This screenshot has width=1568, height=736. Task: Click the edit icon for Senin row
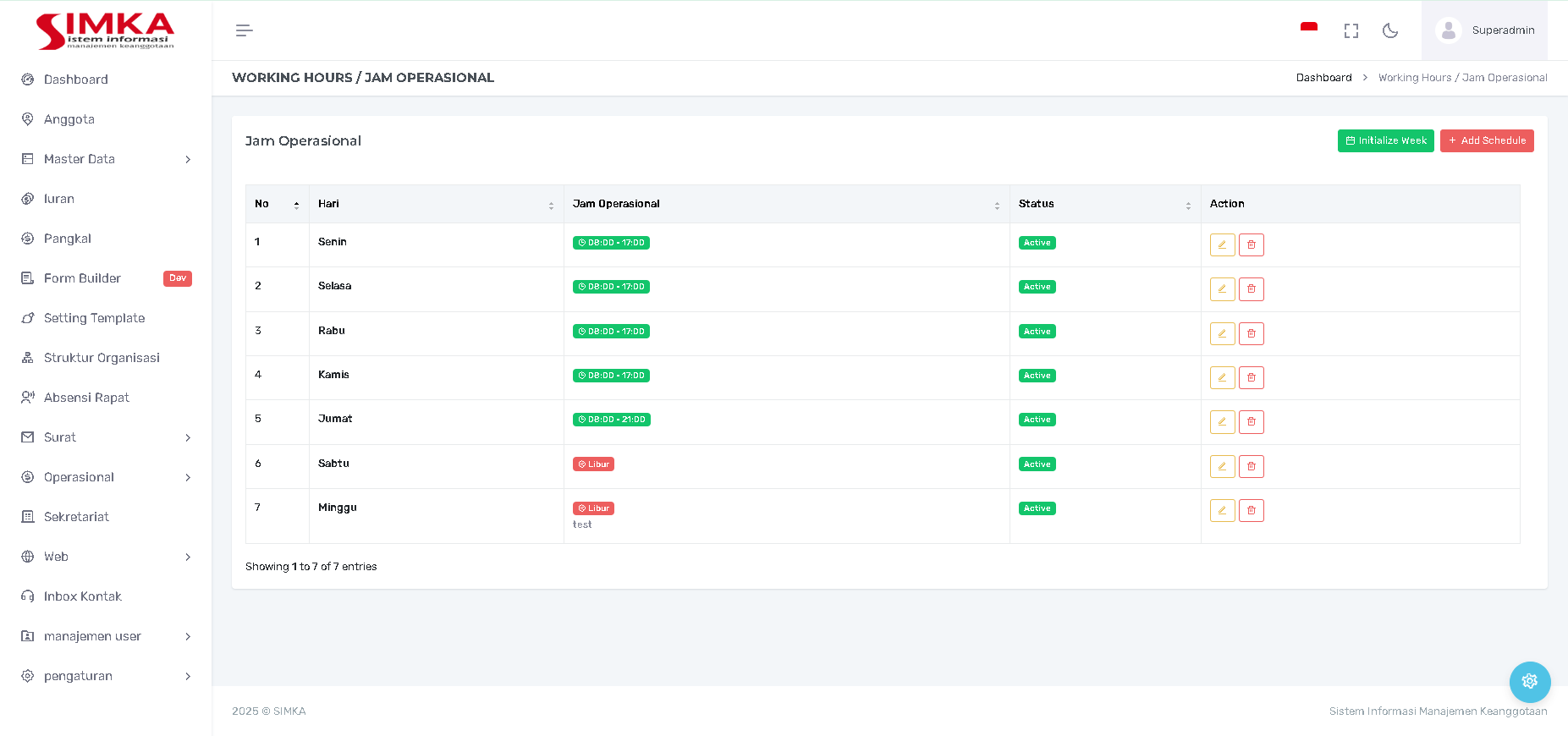click(1222, 245)
